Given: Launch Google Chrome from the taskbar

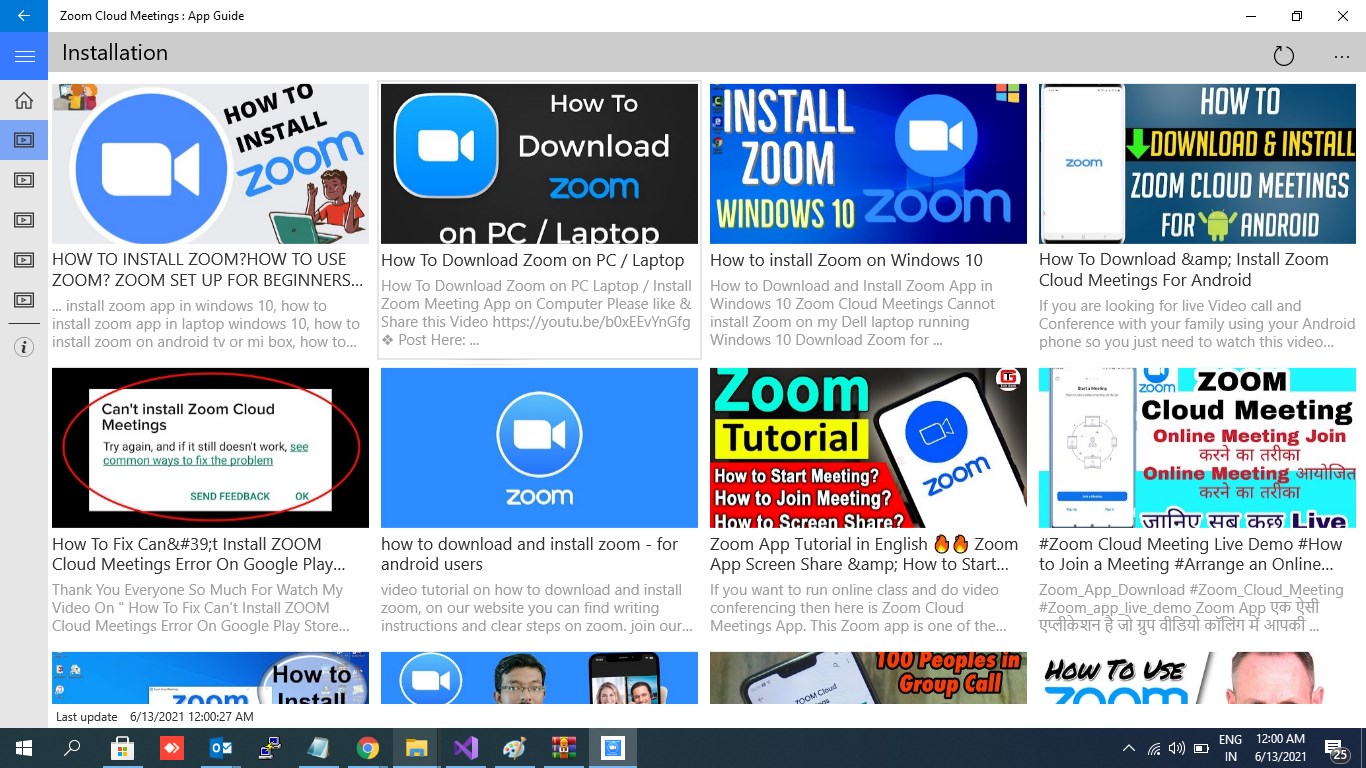Looking at the screenshot, I should pos(367,748).
